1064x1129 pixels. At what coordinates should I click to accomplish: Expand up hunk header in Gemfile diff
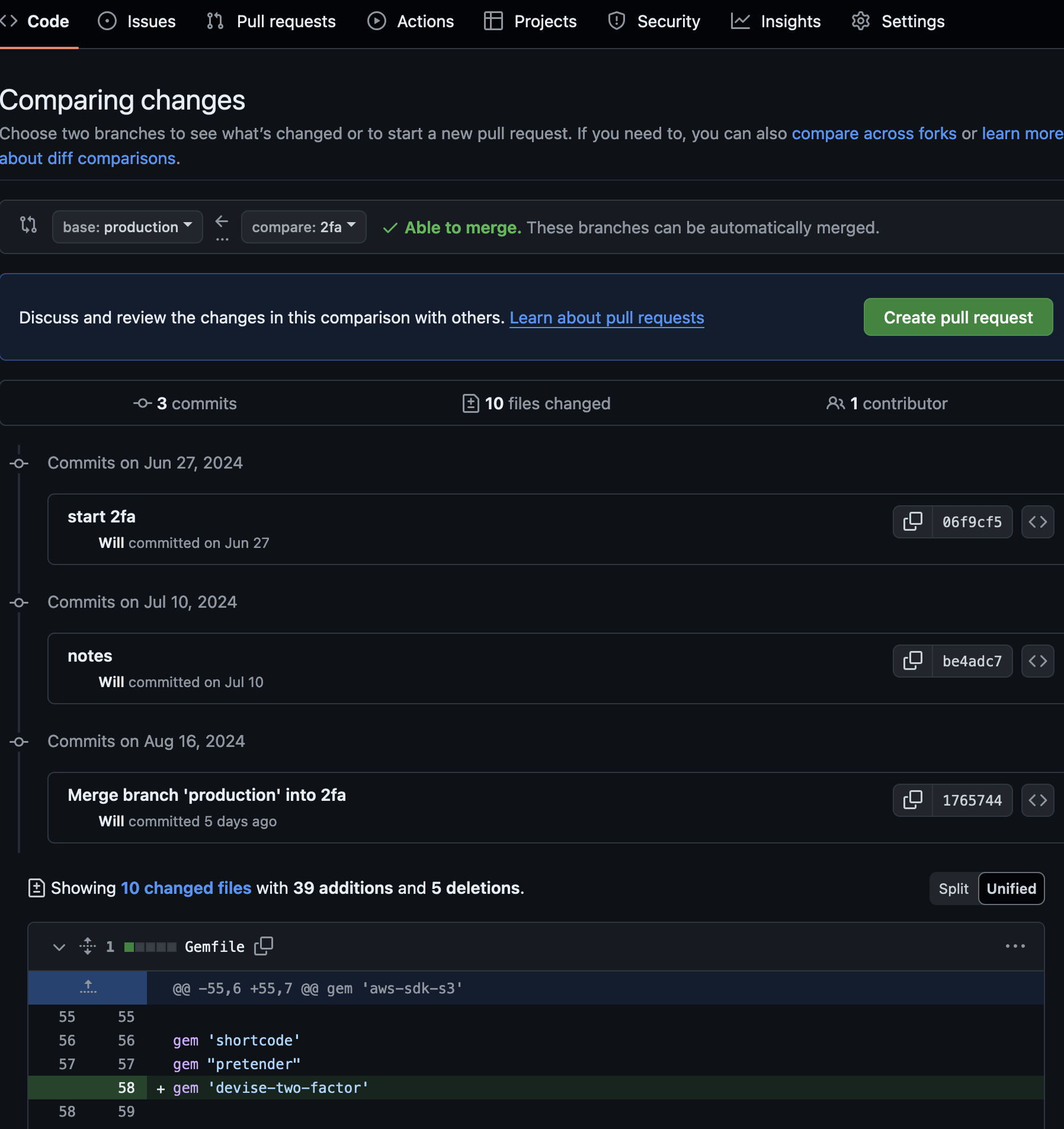click(x=88, y=987)
